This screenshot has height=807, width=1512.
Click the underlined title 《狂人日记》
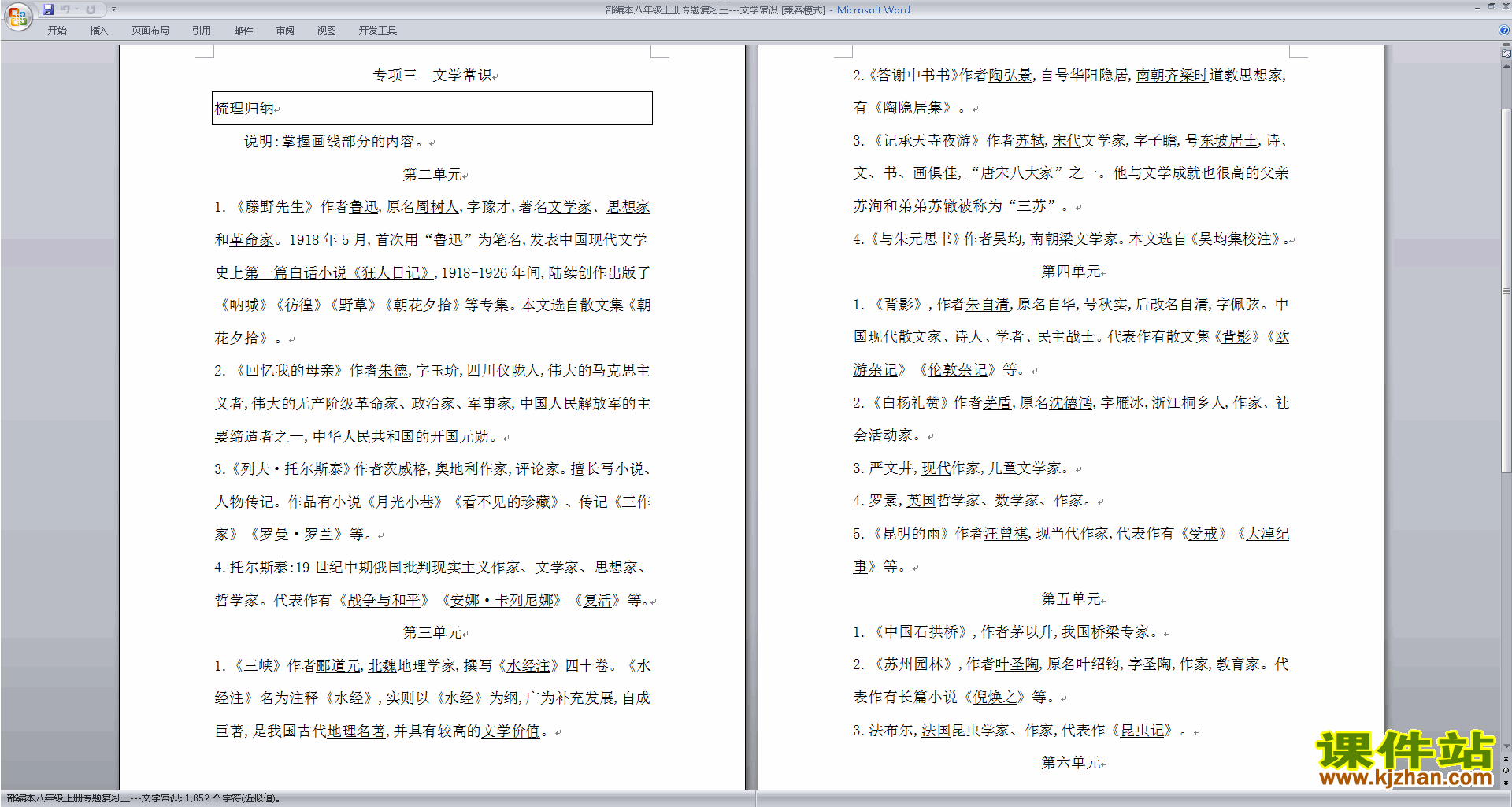[392, 272]
